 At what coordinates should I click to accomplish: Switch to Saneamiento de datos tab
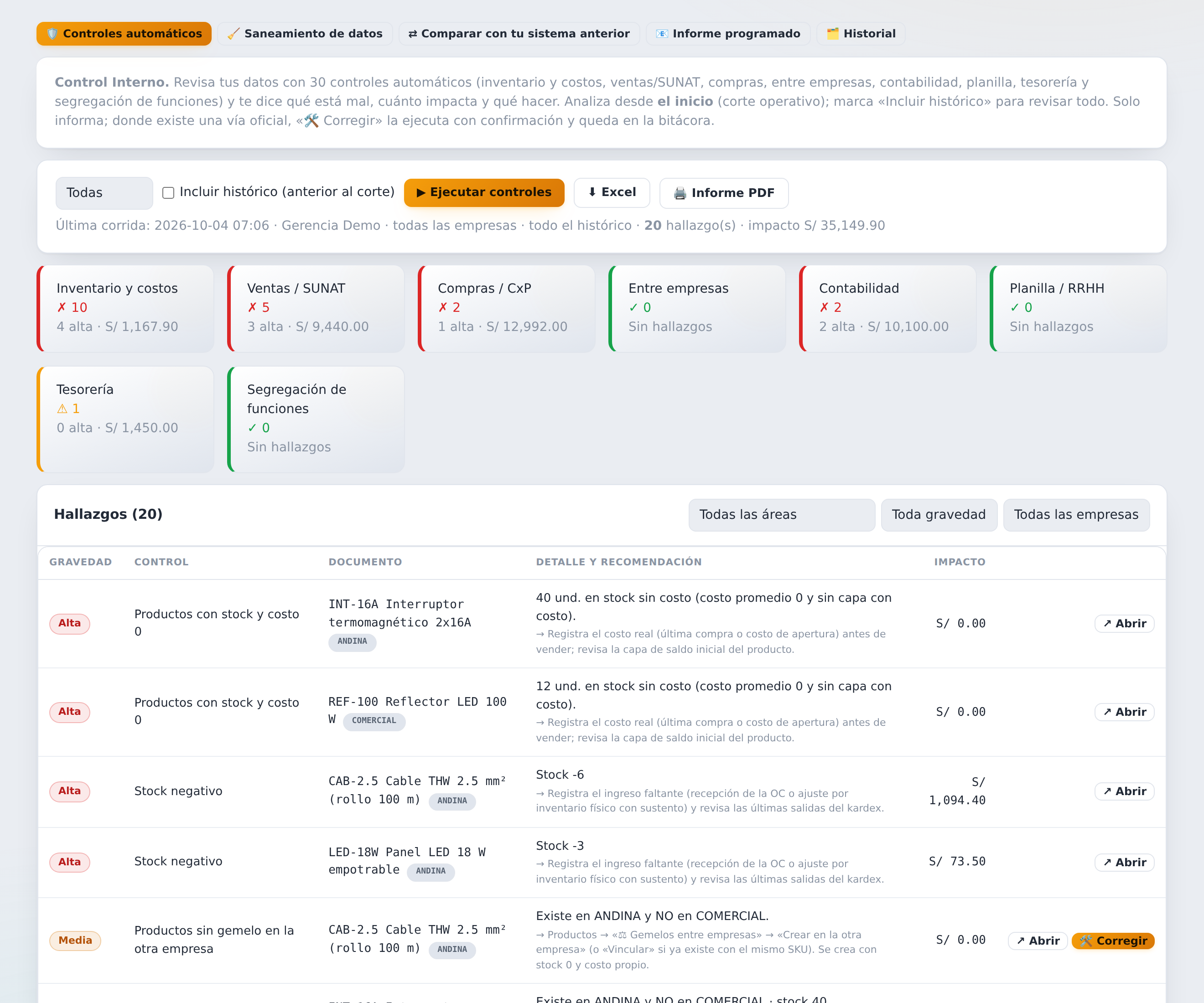(x=305, y=34)
